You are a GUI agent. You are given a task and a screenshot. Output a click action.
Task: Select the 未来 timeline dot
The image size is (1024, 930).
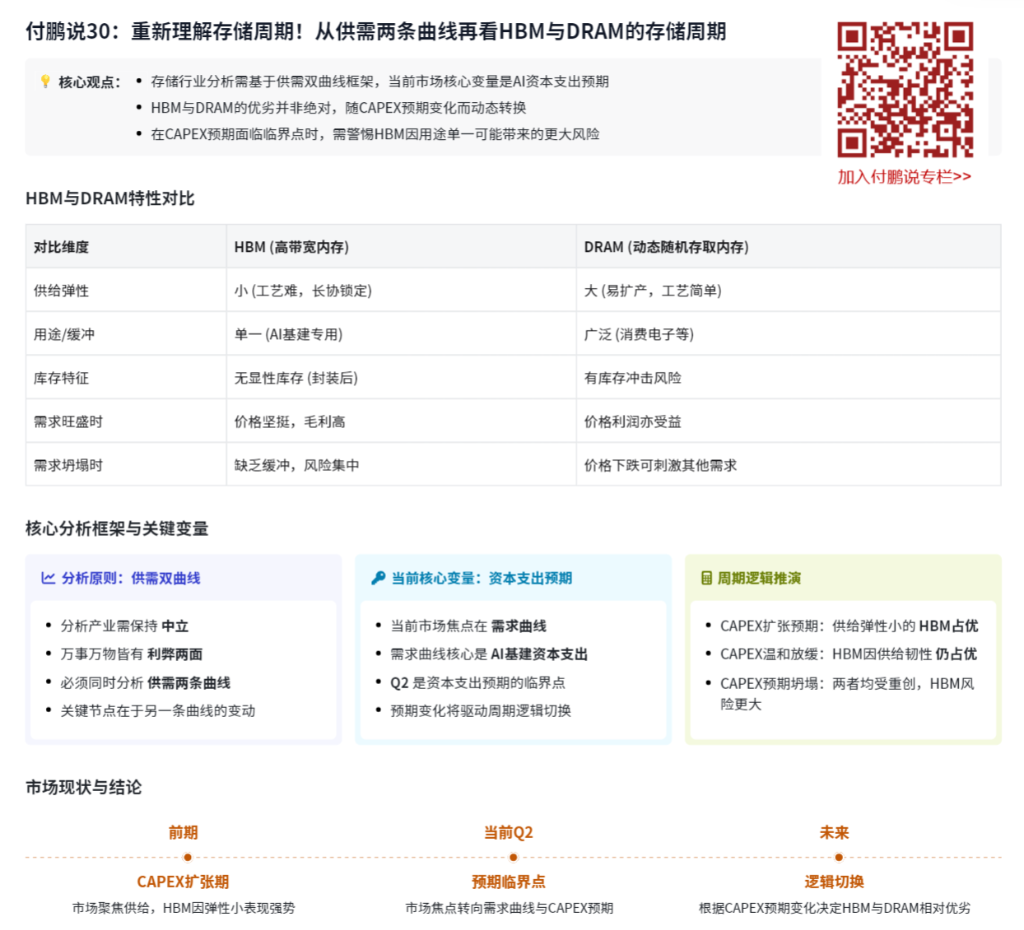pyautogui.click(x=839, y=858)
